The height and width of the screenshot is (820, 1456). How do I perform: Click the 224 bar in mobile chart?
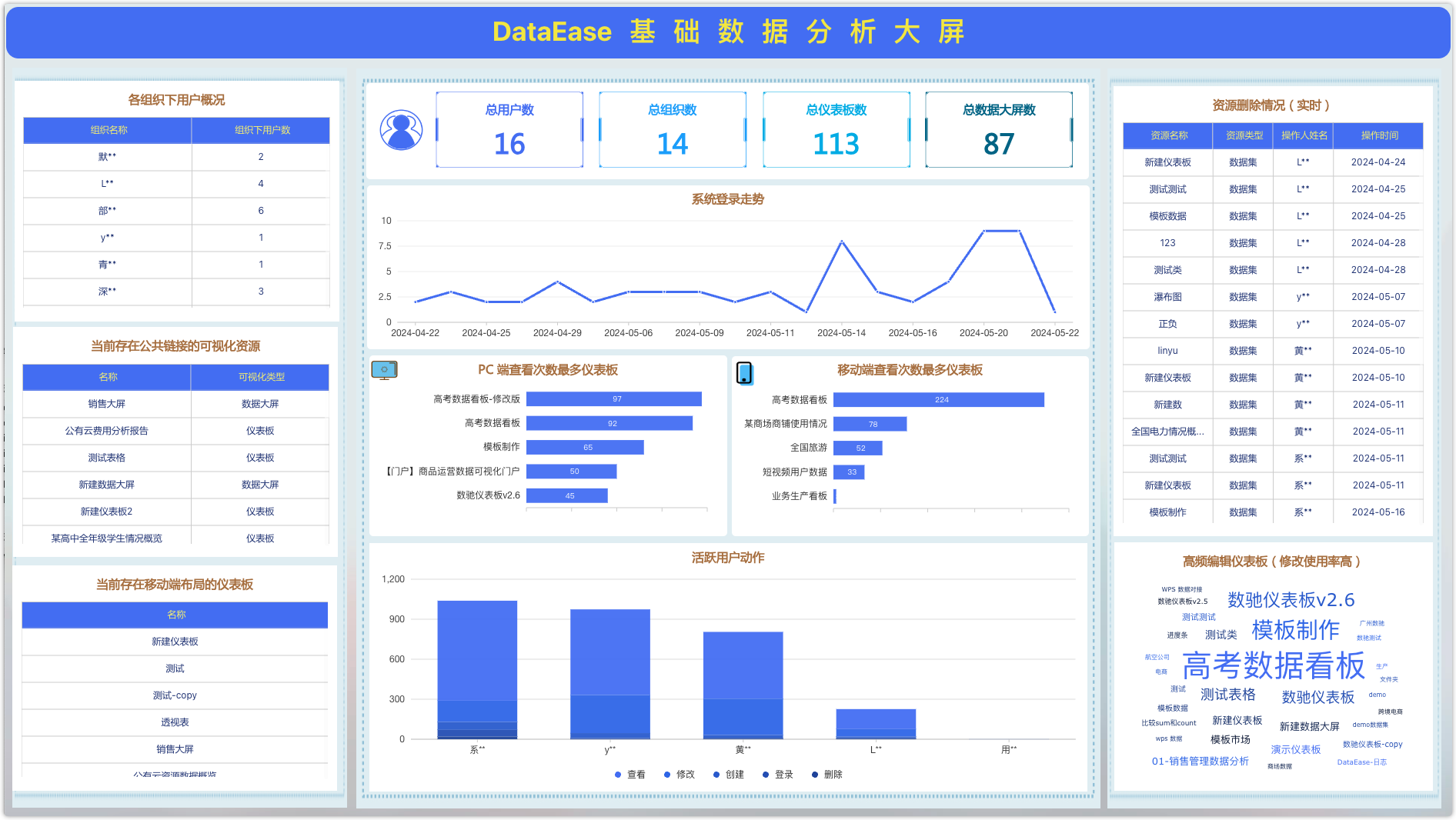(x=938, y=400)
